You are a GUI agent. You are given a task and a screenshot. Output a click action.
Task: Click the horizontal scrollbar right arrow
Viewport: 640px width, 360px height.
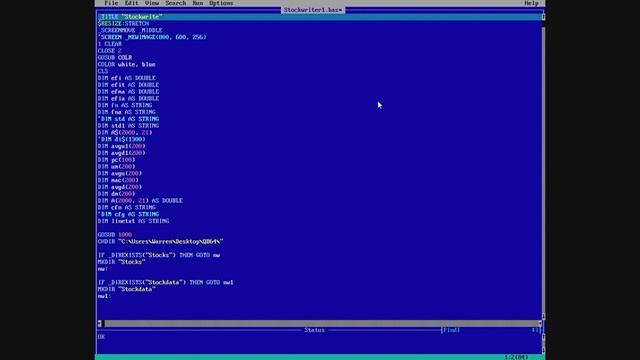[540, 323]
